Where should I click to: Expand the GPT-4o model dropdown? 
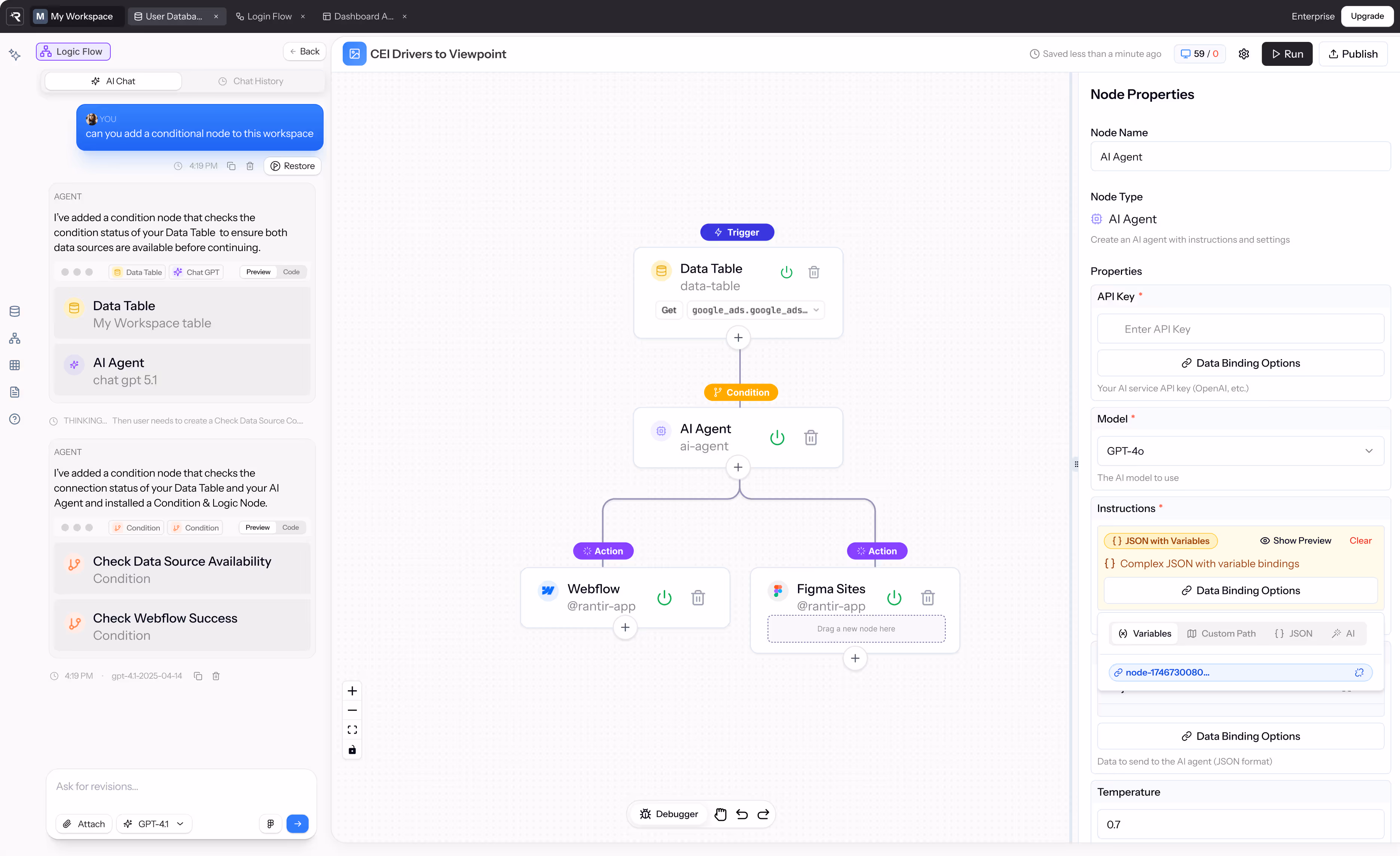[1240, 451]
